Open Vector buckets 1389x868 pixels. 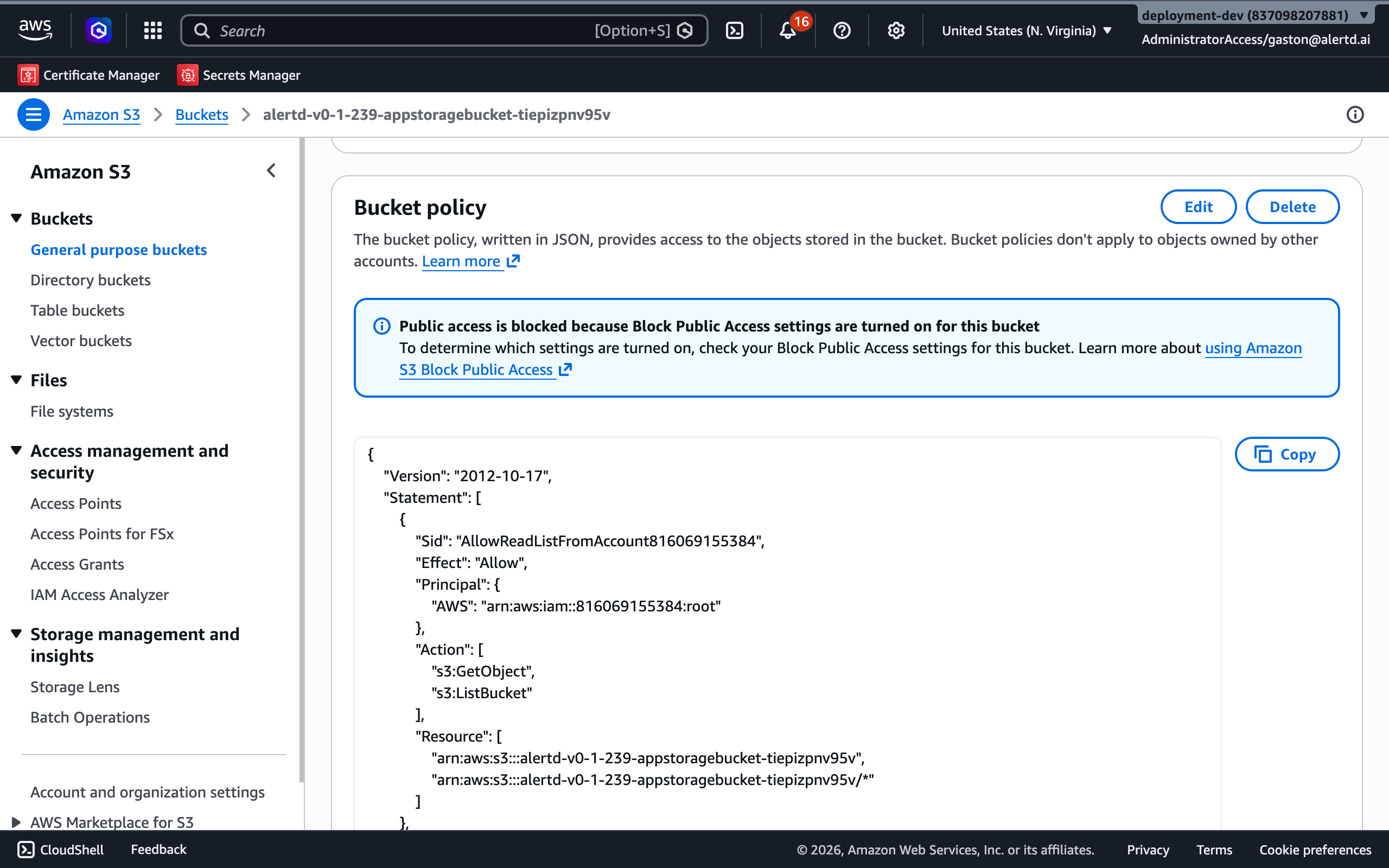tap(81, 341)
